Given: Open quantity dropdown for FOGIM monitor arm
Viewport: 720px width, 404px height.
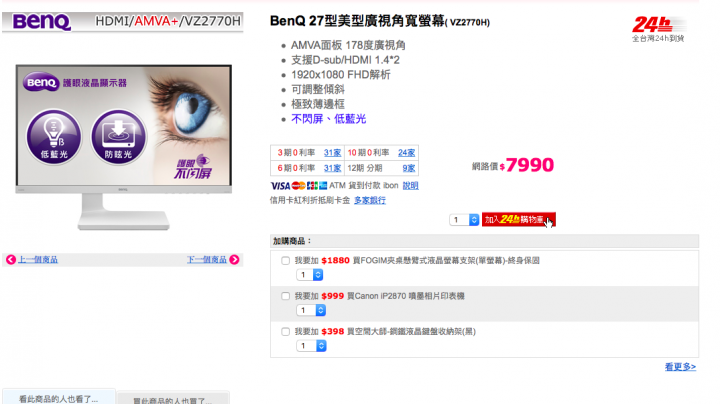Looking at the screenshot, I should coord(310,275).
